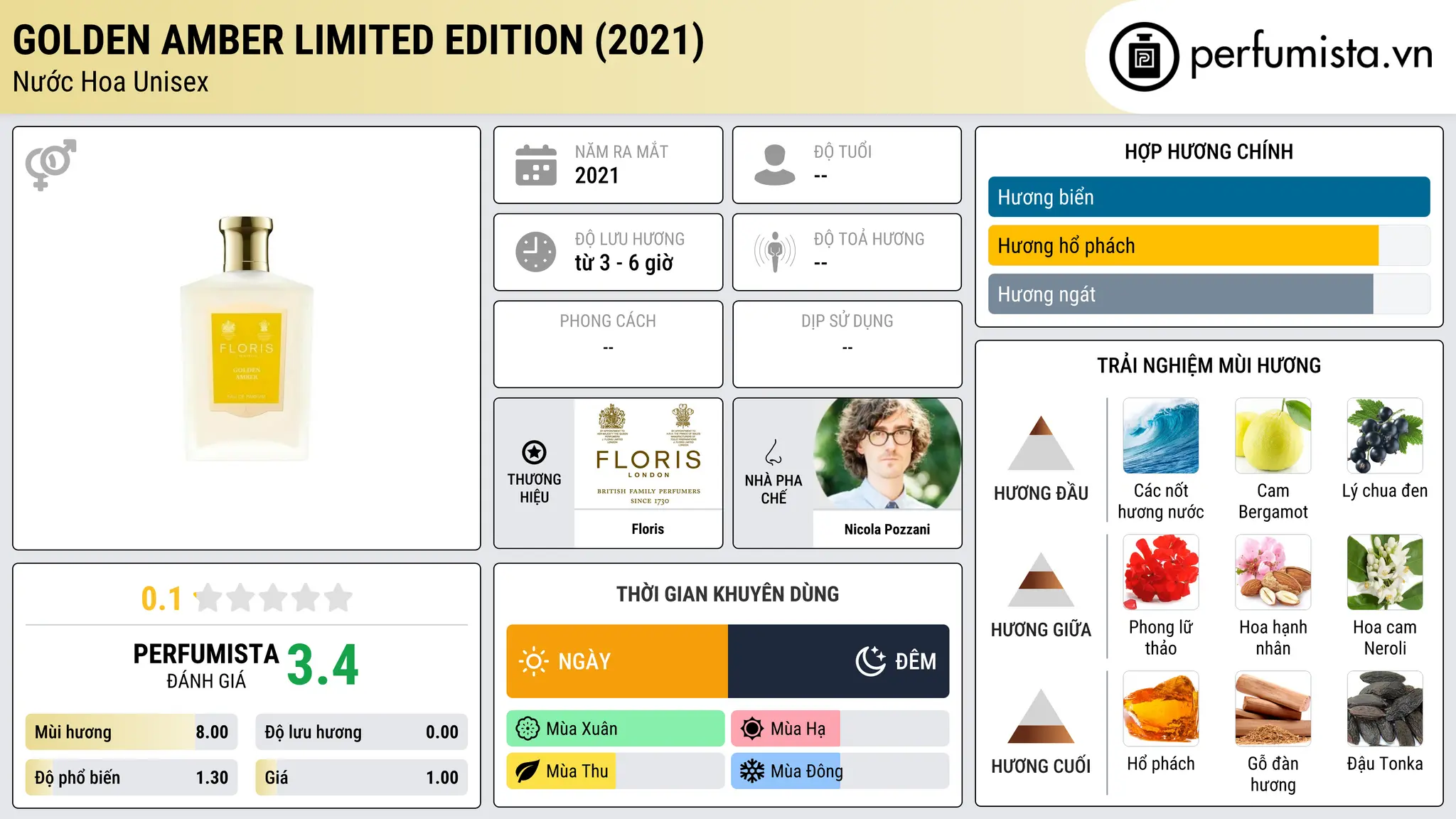
Task: Click the sun icon in the Ngày bar
Action: pyautogui.click(x=533, y=661)
